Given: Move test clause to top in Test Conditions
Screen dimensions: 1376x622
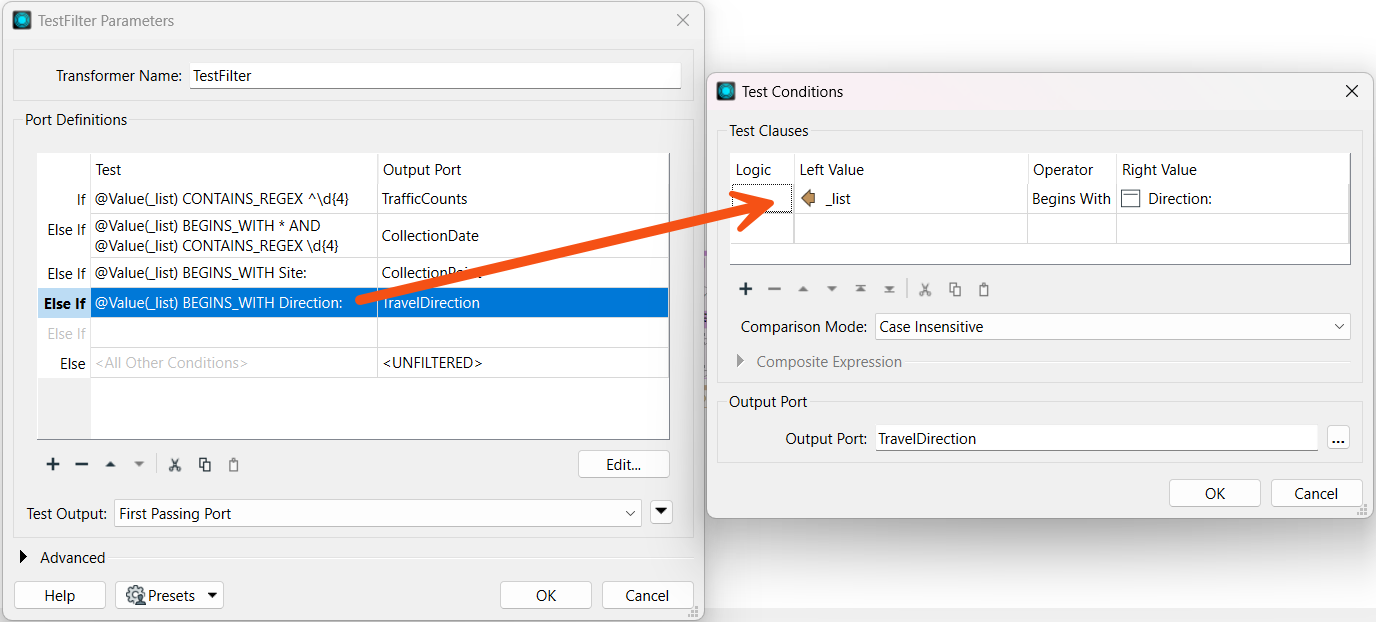Looking at the screenshot, I should 860,289.
